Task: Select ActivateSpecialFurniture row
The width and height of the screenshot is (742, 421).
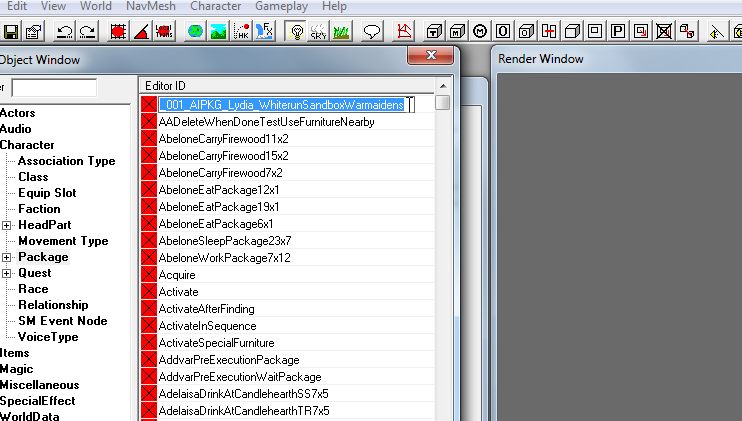Action: [287, 343]
